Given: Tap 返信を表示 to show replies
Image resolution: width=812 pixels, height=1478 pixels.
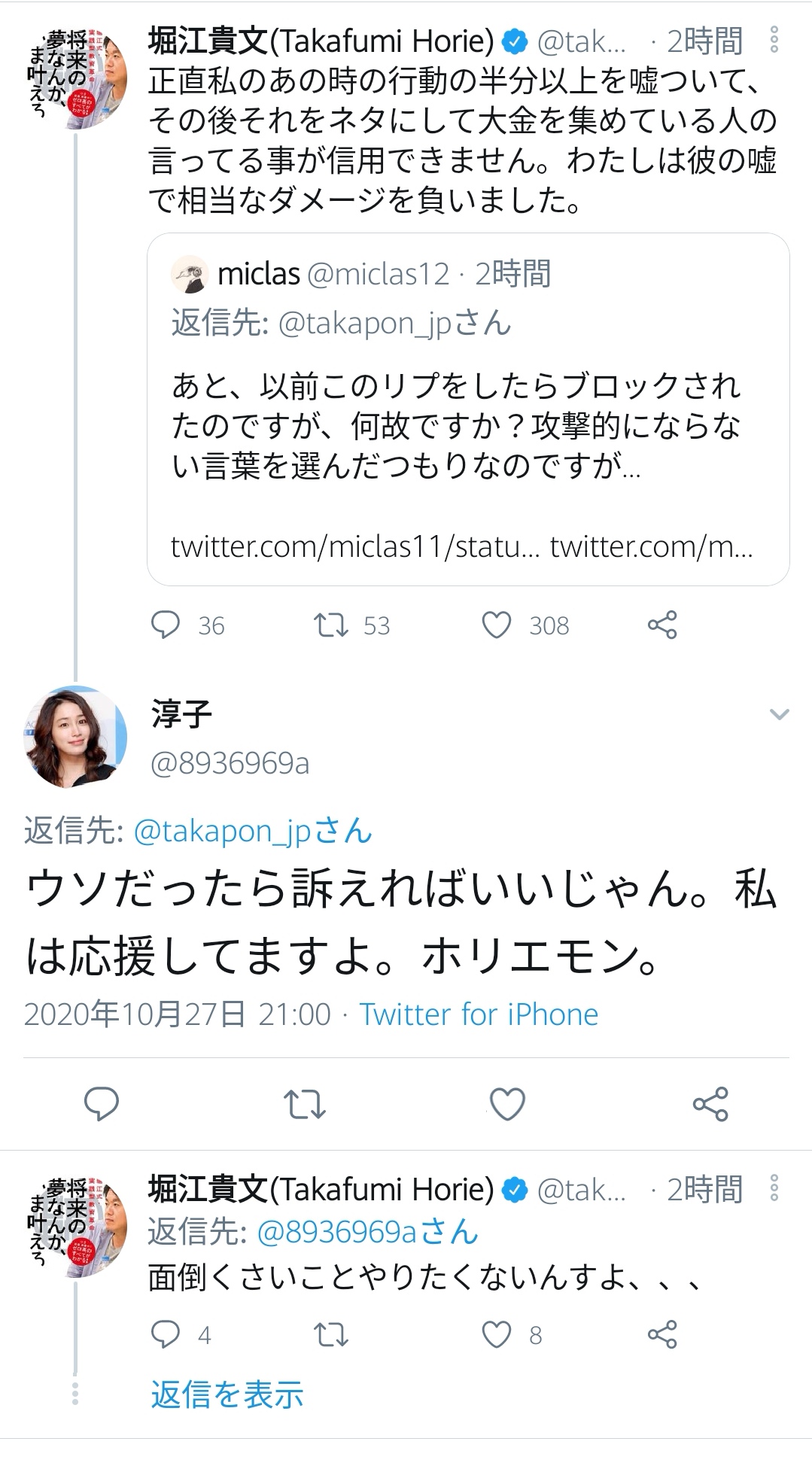Looking at the screenshot, I should 227,1394.
